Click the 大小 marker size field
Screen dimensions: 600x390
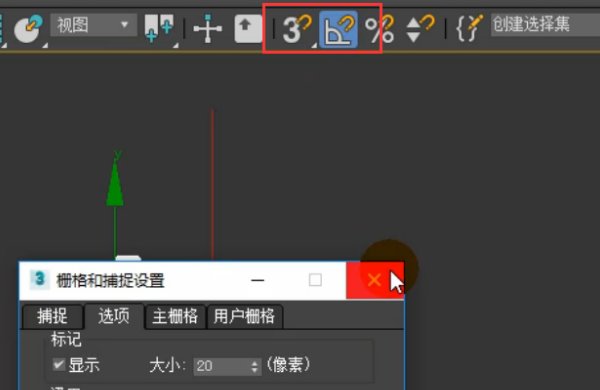click(222, 366)
